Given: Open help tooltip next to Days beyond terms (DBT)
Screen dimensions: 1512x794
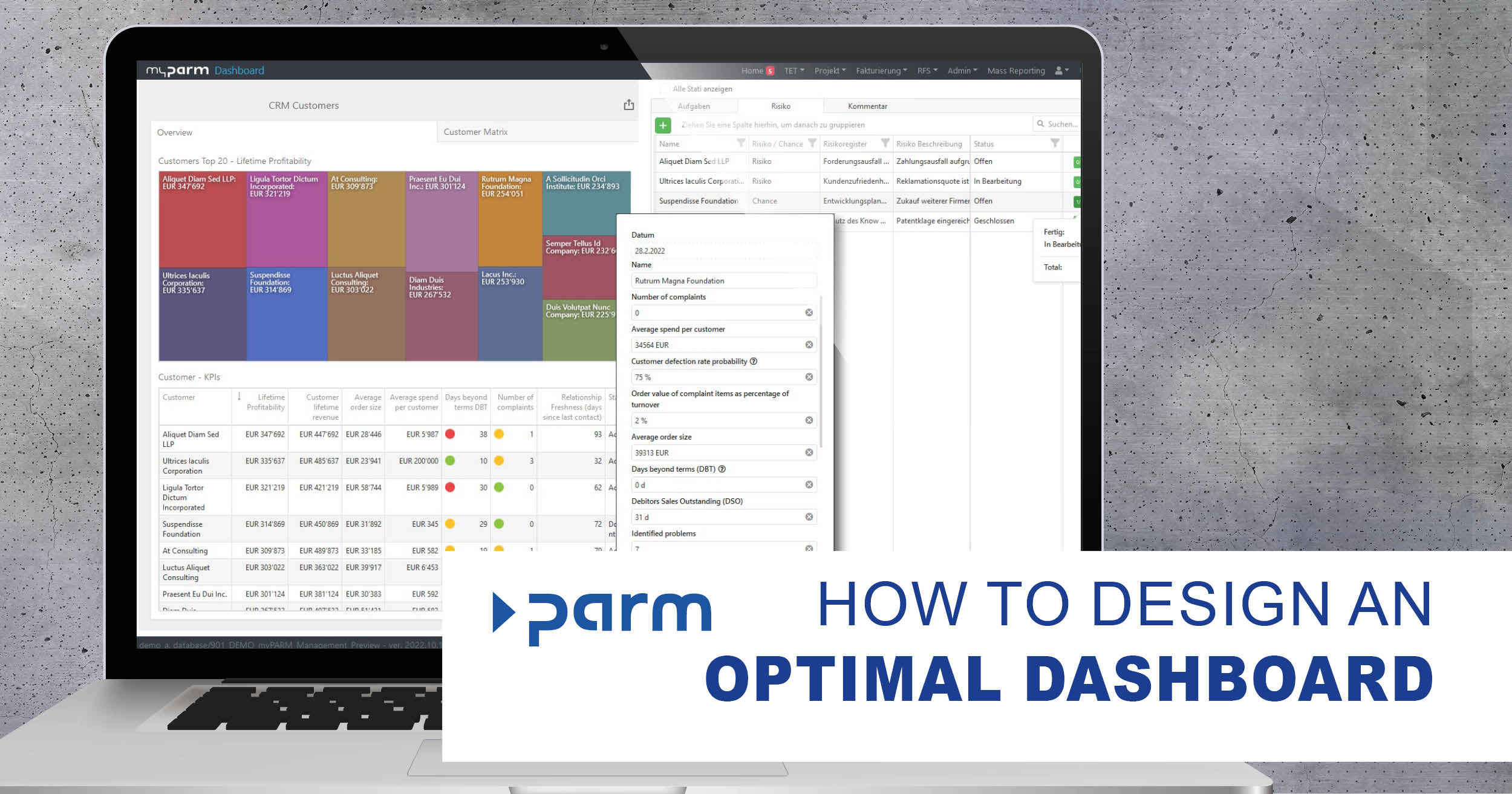Looking at the screenshot, I should (x=722, y=469).
